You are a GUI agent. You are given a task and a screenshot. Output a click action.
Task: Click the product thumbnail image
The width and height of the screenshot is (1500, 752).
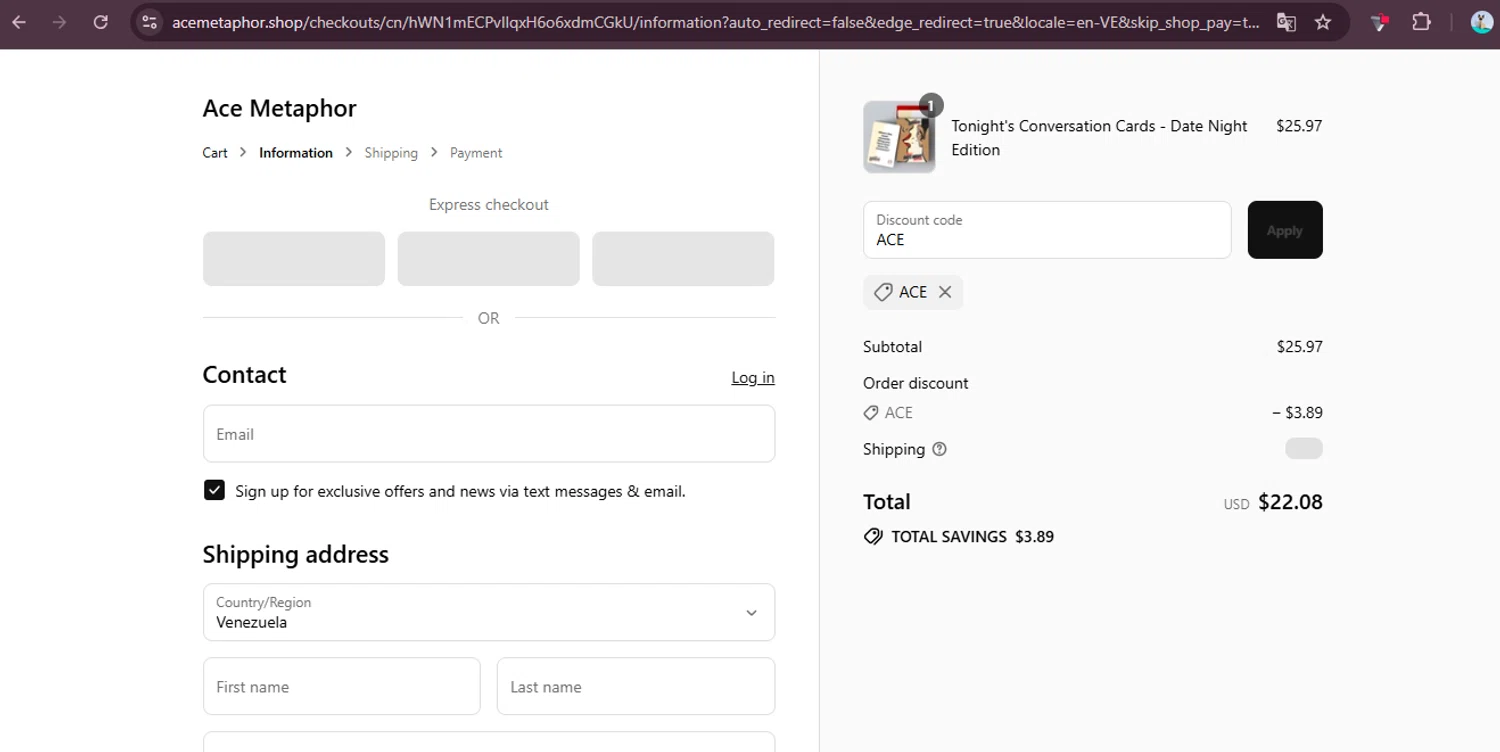899,137
